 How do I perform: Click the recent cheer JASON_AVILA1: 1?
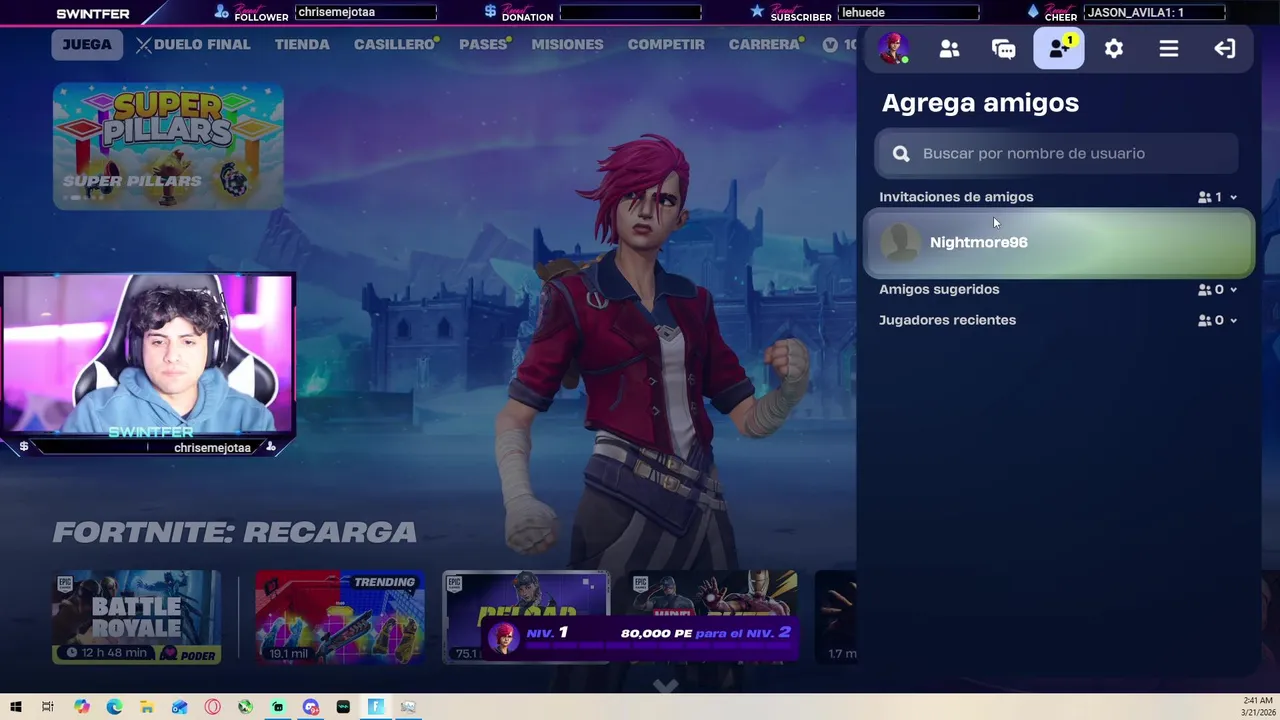(1155, 13)
